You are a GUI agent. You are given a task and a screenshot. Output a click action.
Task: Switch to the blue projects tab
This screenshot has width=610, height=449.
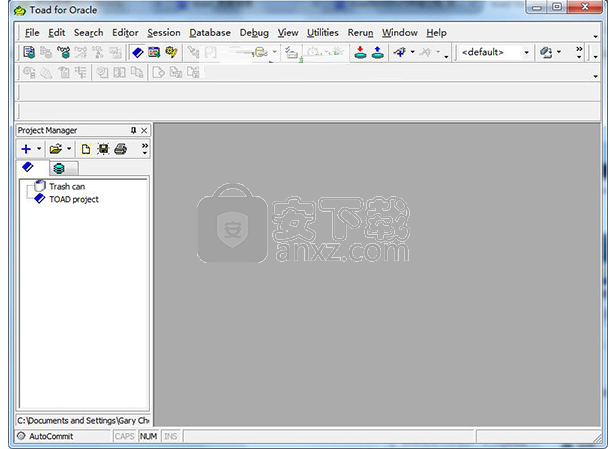(32, 168)
